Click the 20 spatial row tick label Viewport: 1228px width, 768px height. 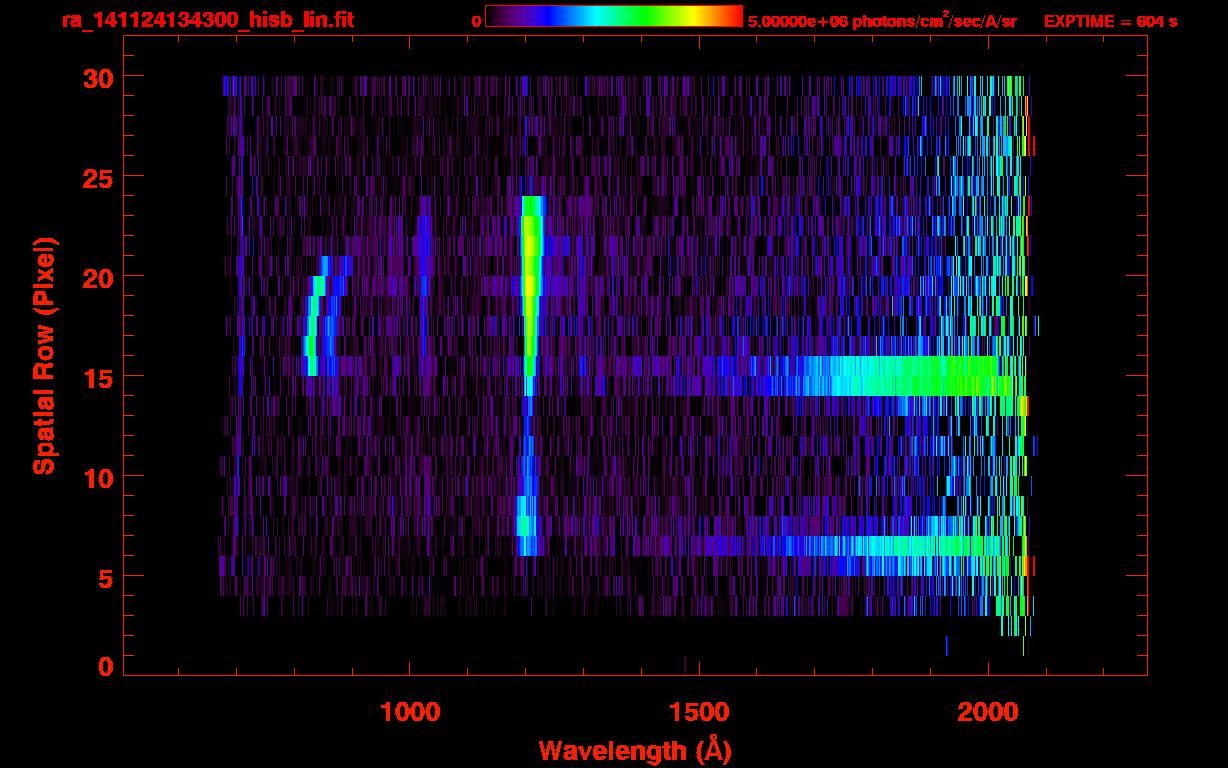[x=97, y=277]
